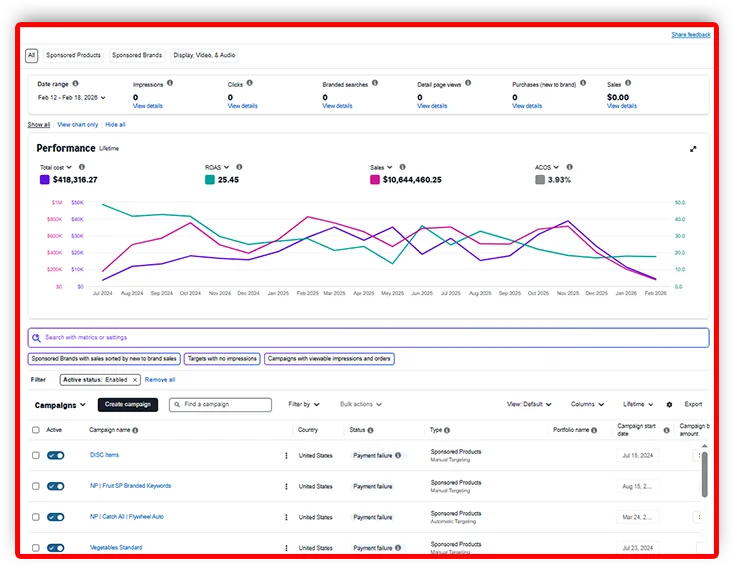Click the View chart only link
The image size is (735, 568).
[78, 125]
